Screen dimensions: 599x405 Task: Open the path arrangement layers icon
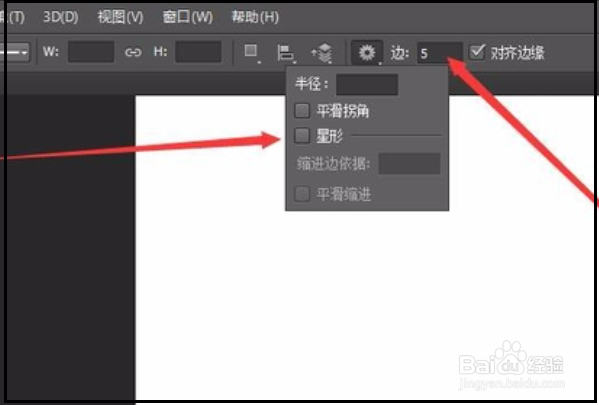pos(322,53)
